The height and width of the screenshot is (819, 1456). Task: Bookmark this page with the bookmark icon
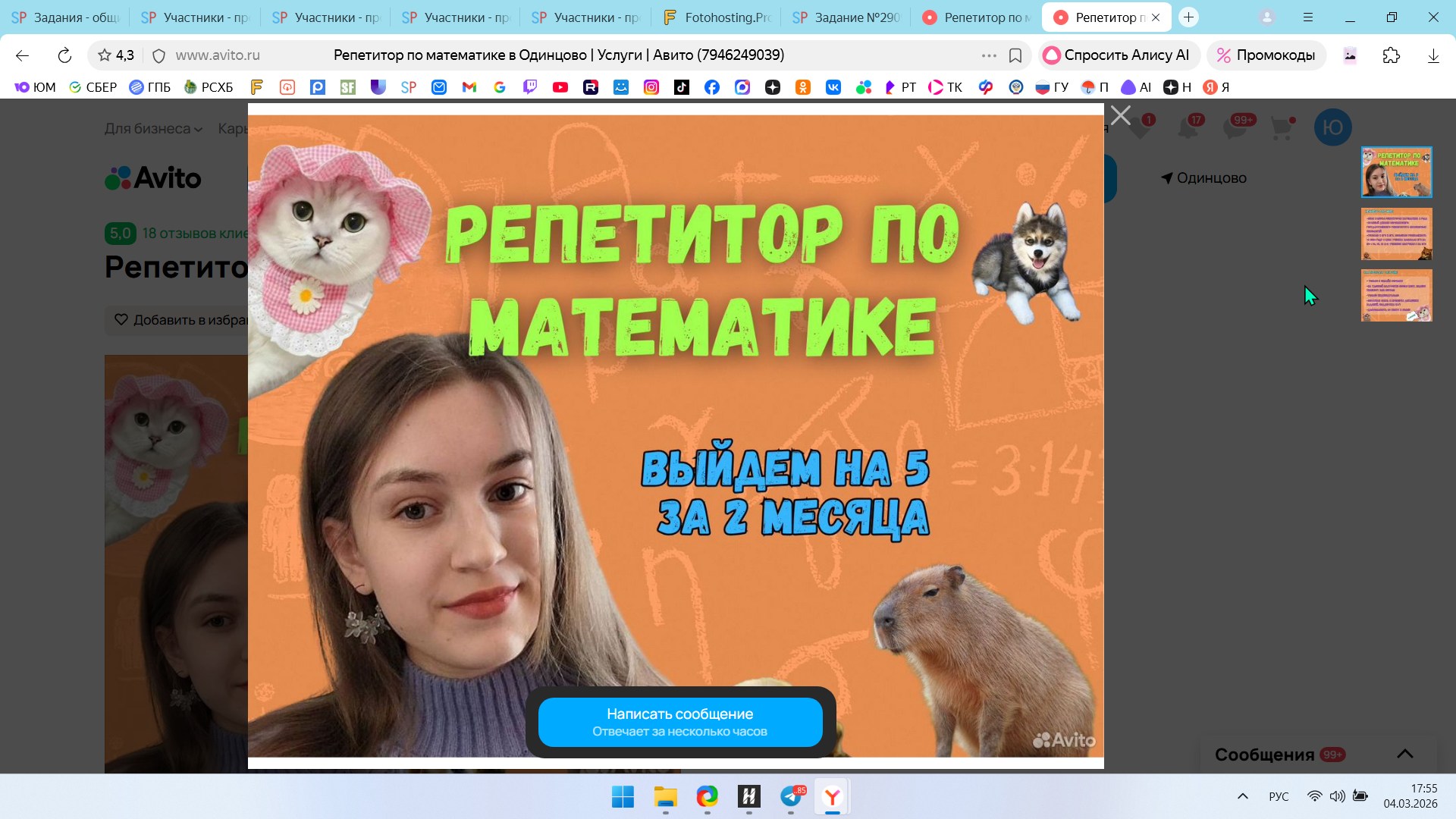[1015, 55]
